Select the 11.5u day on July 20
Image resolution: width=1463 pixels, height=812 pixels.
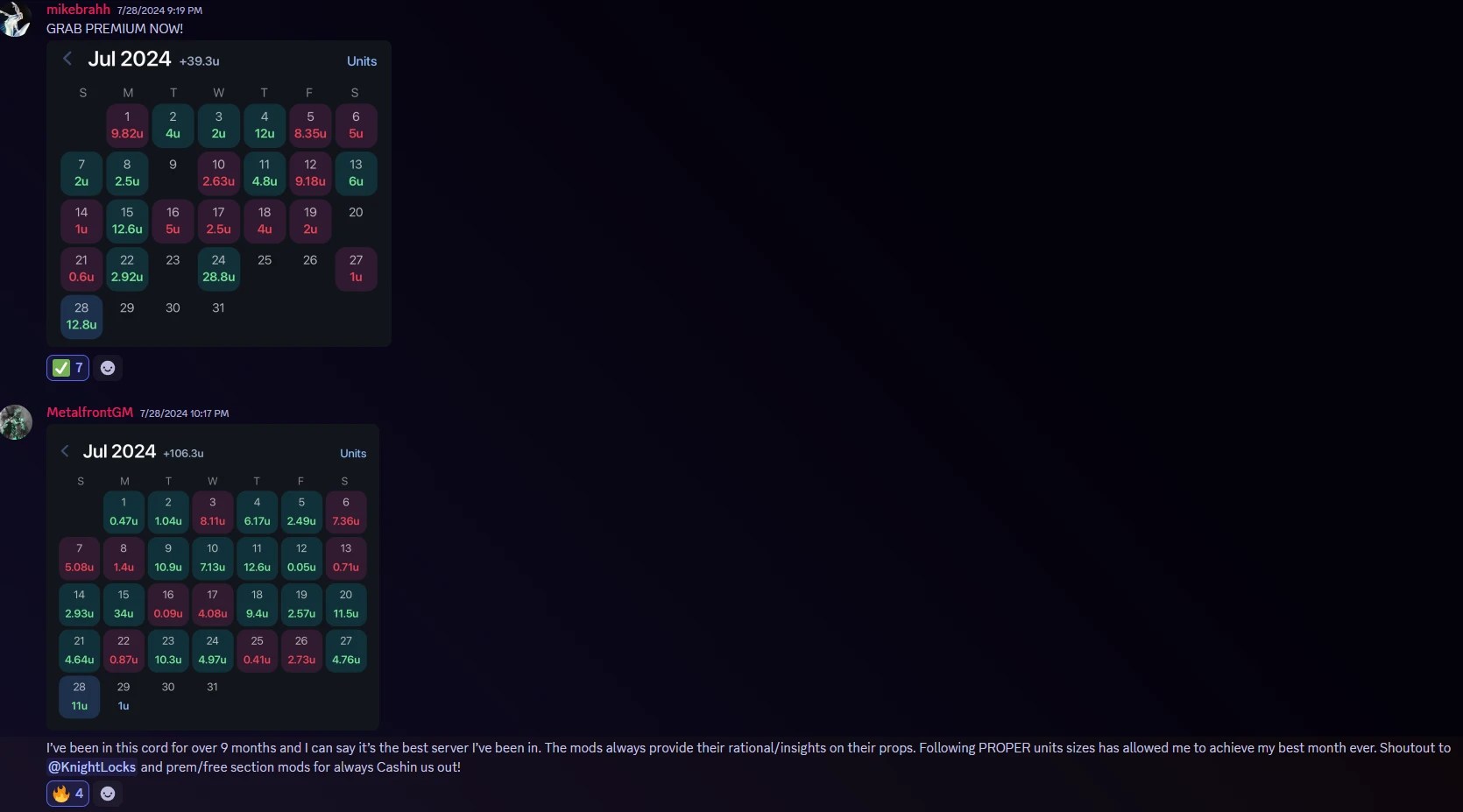[x=346, y=604]
